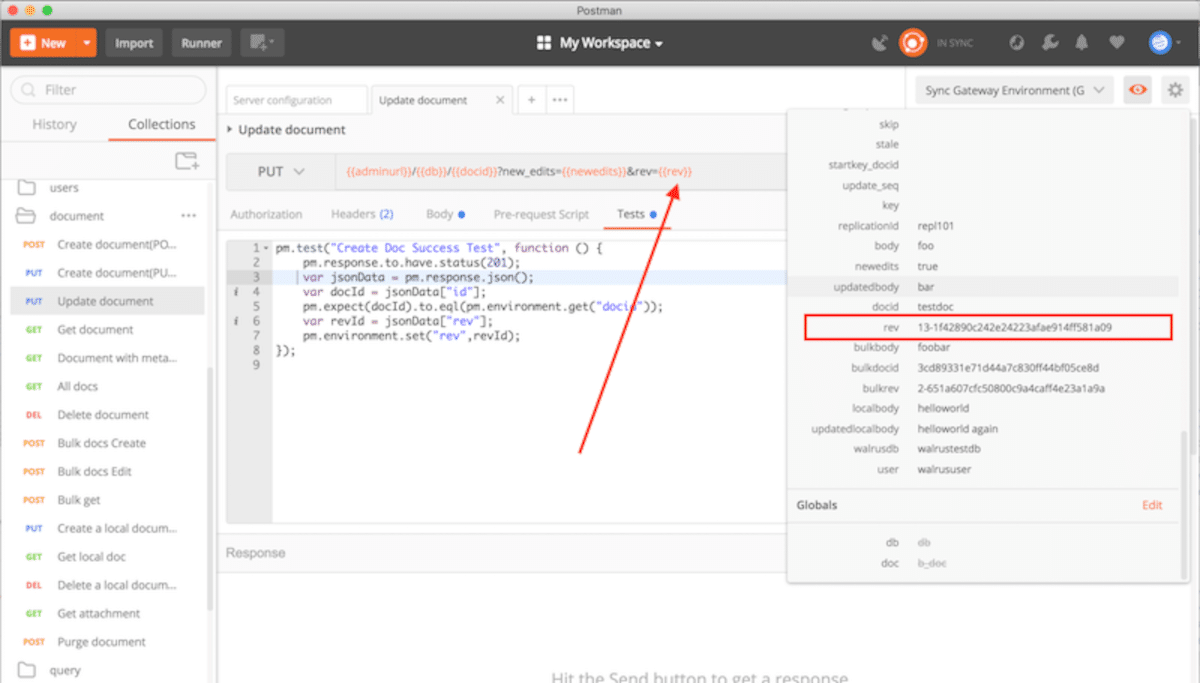Select the Tests tab
1200x683 pixels.
(x=637, y=214)
